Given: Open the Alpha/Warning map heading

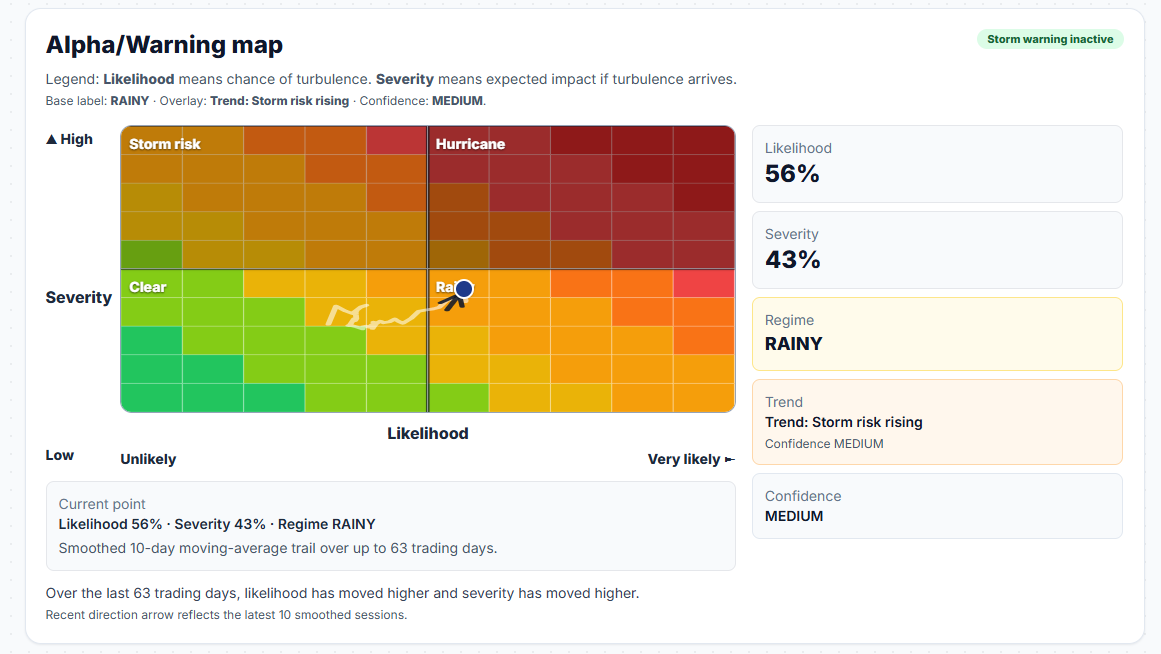Looking at the screenshot, I should pyautogui.click(x=163, y=44).
